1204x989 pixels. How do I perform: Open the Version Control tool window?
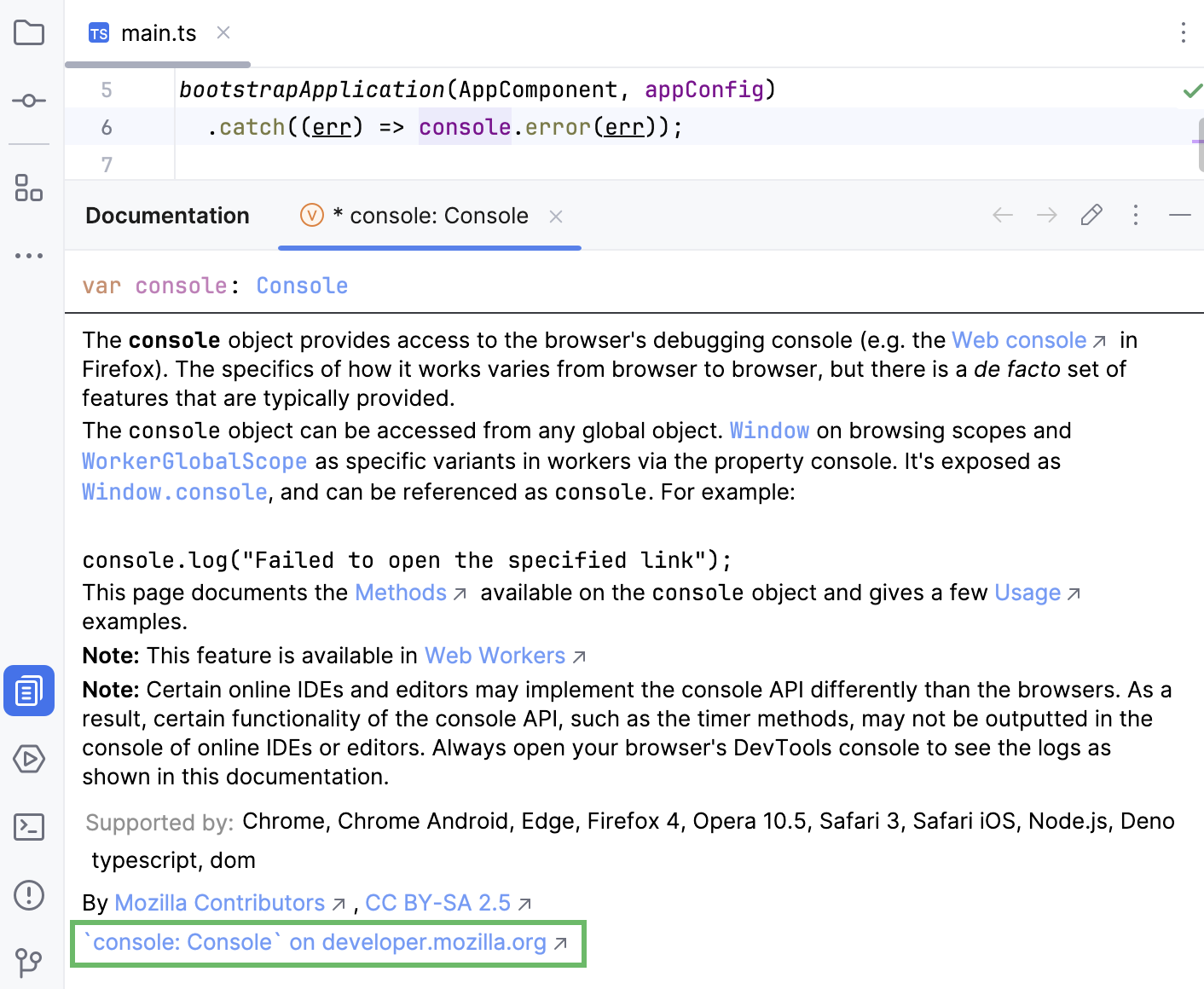click(x=29, y=962)
